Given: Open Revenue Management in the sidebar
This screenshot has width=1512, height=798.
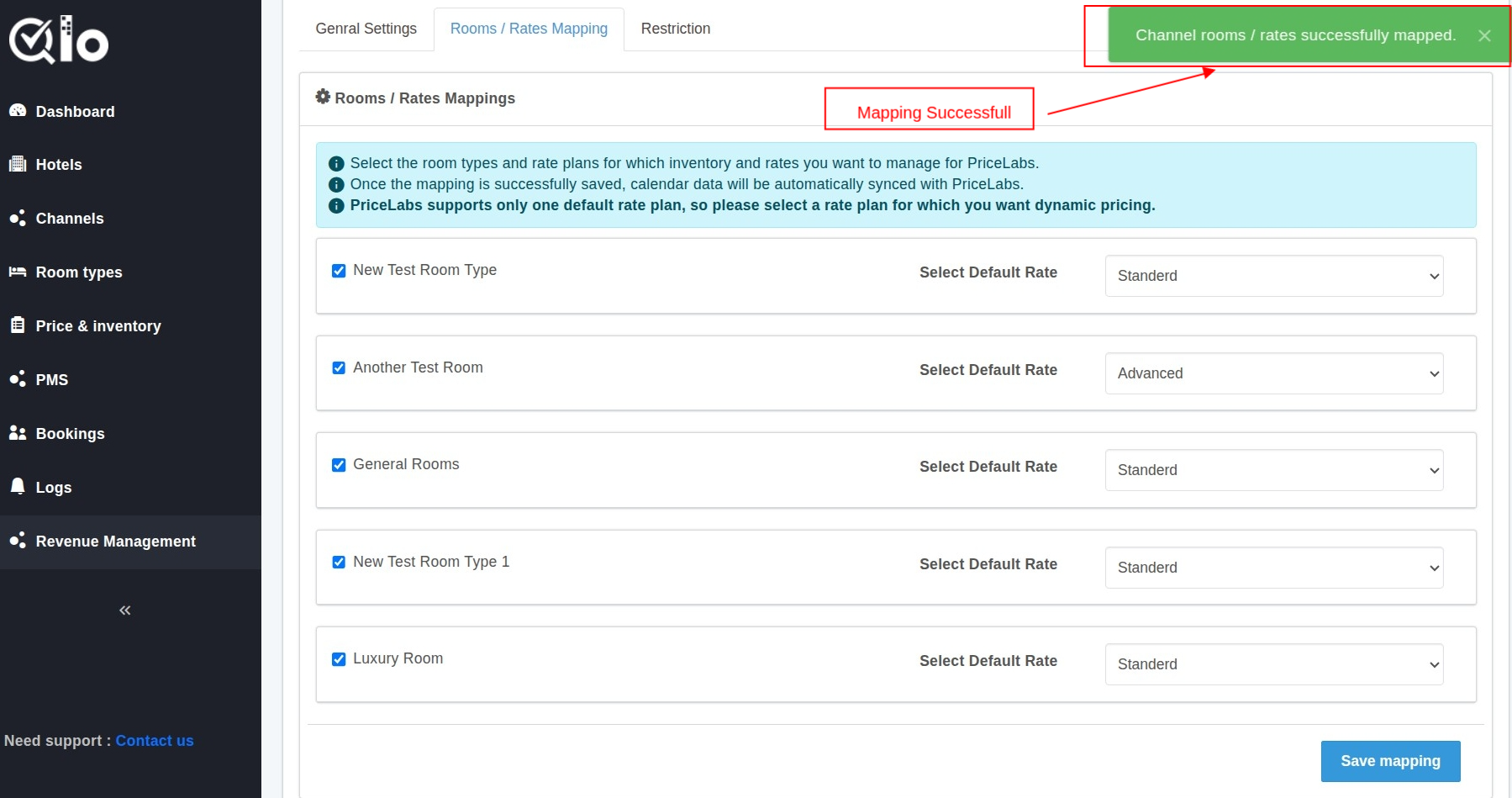Looking at the screenshot, I should point(115,542).
